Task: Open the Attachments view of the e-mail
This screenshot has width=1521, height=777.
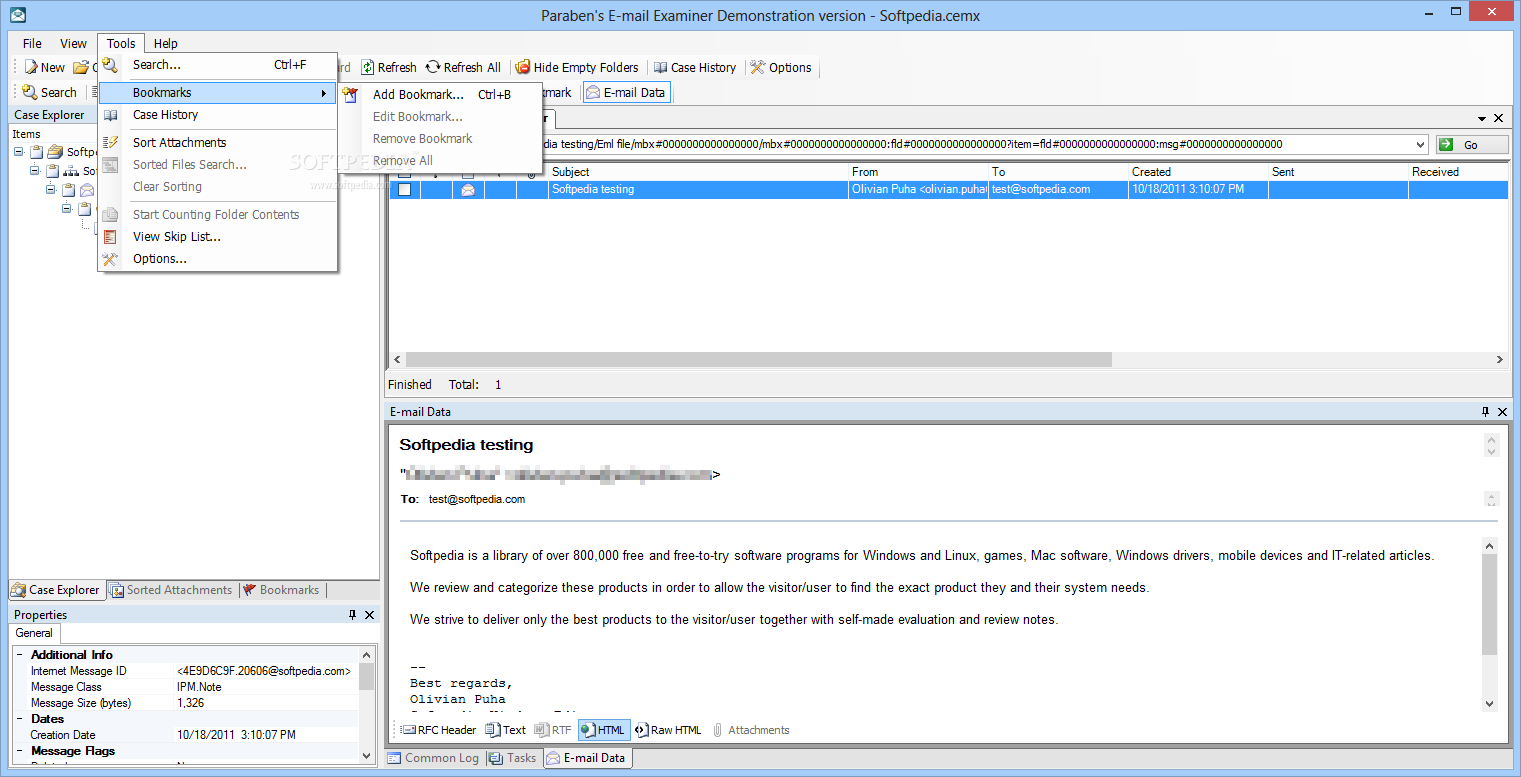Action: point(750,730)
